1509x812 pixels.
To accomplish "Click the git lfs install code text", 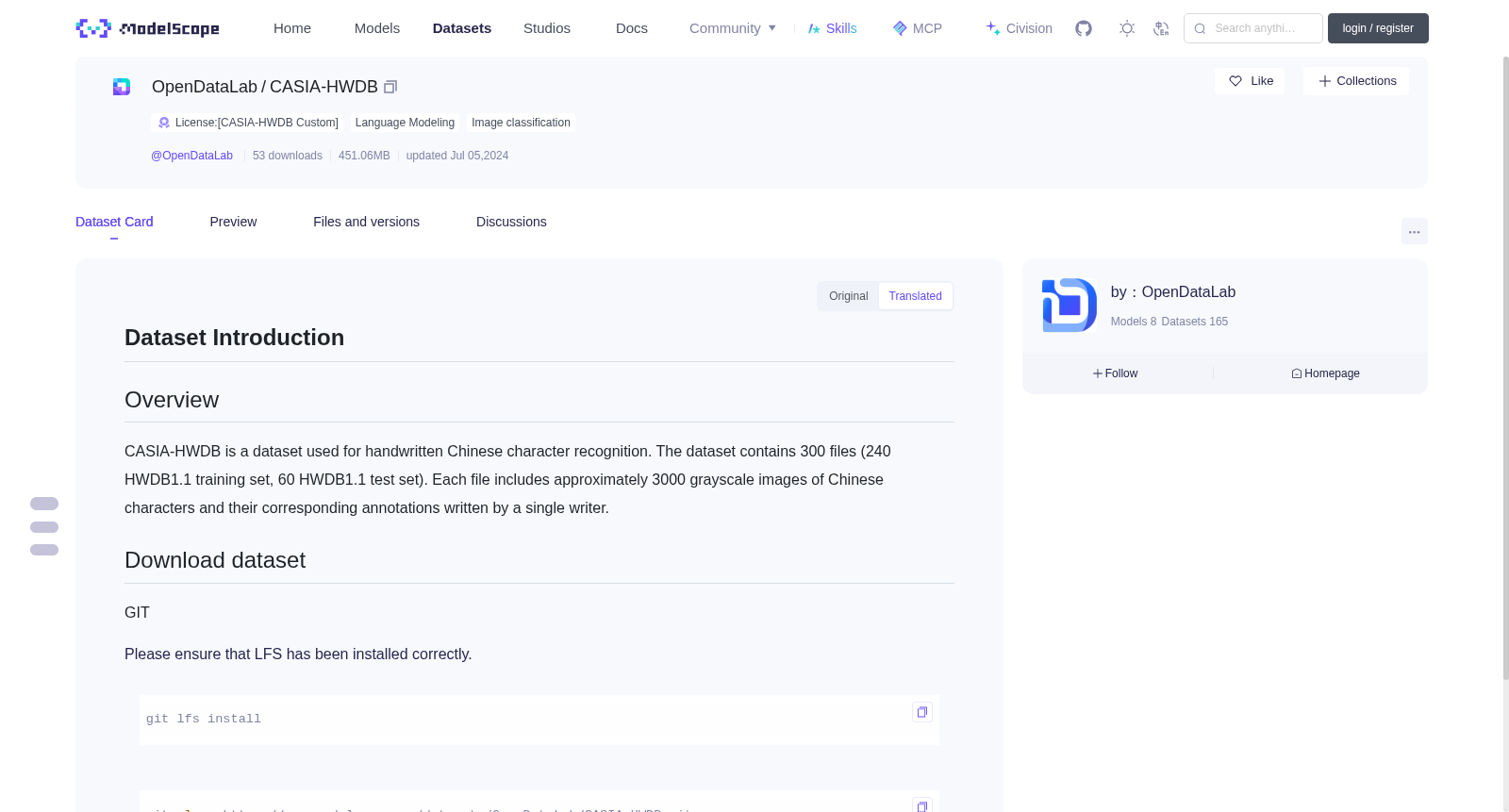I will (x=204, y=719).
